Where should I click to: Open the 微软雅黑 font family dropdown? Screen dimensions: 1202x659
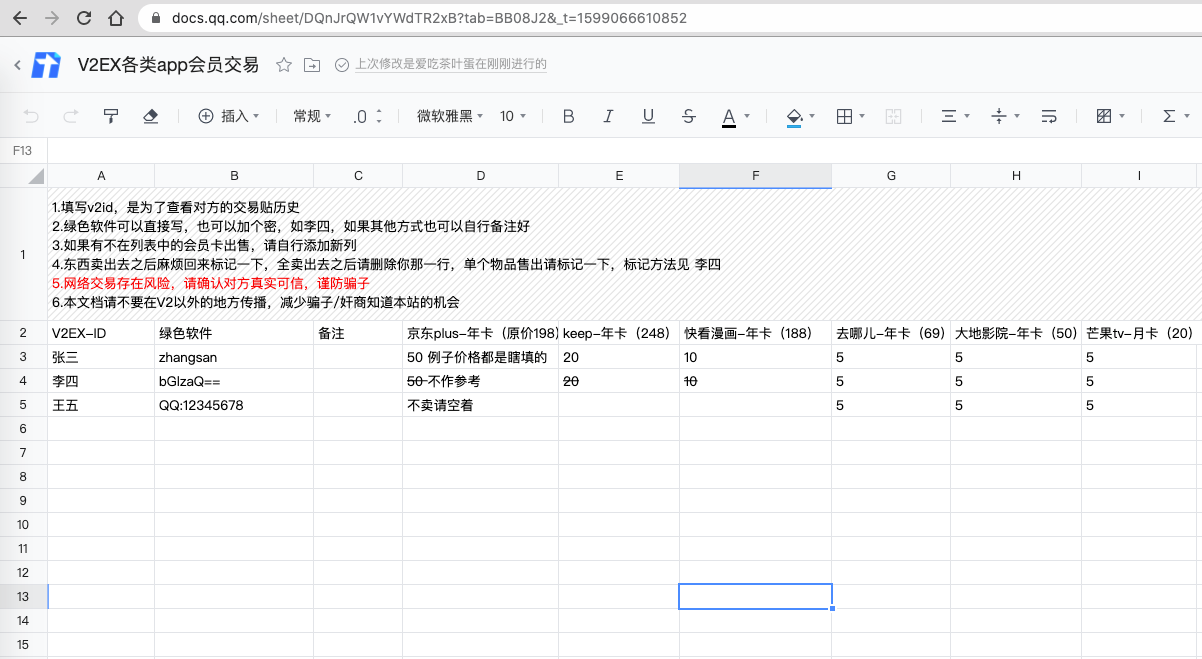(x=449, y=116)
